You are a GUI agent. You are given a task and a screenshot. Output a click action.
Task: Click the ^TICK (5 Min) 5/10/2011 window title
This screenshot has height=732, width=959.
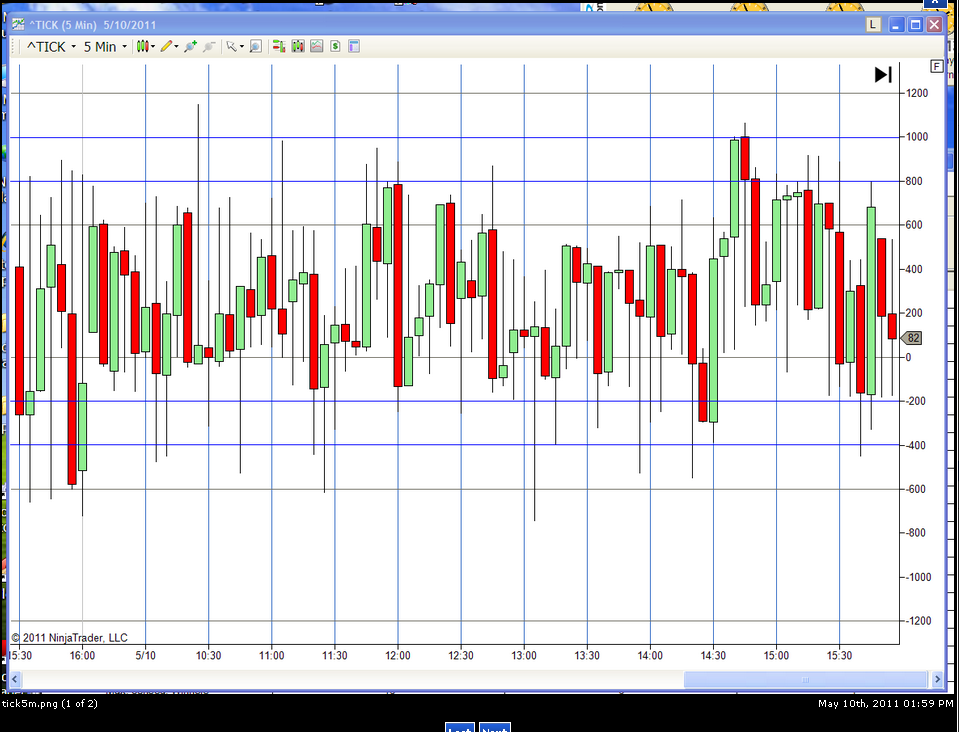click(93, 25)
